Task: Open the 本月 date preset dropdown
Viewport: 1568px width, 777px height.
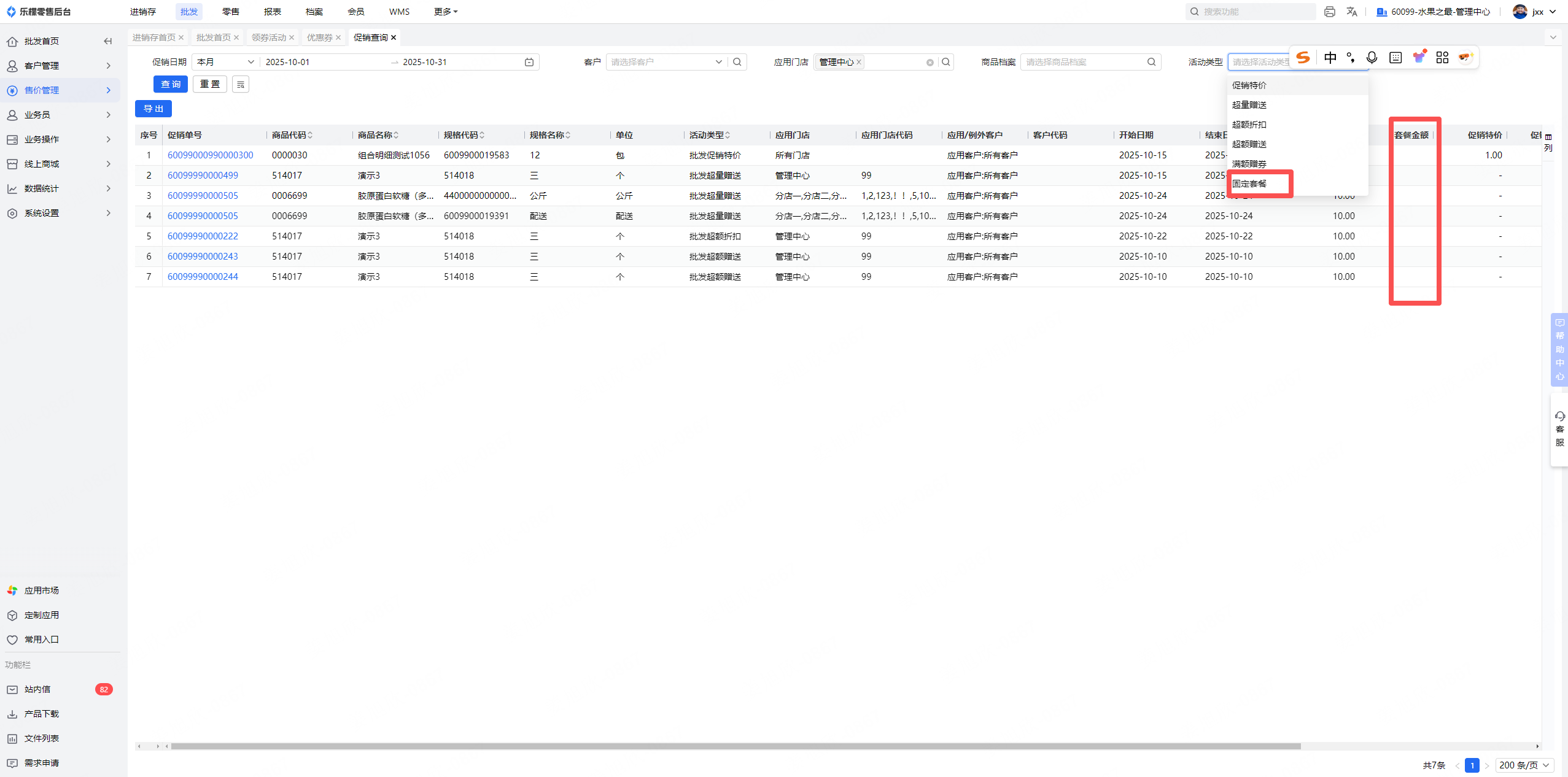Action: click(x=225, y=62)
